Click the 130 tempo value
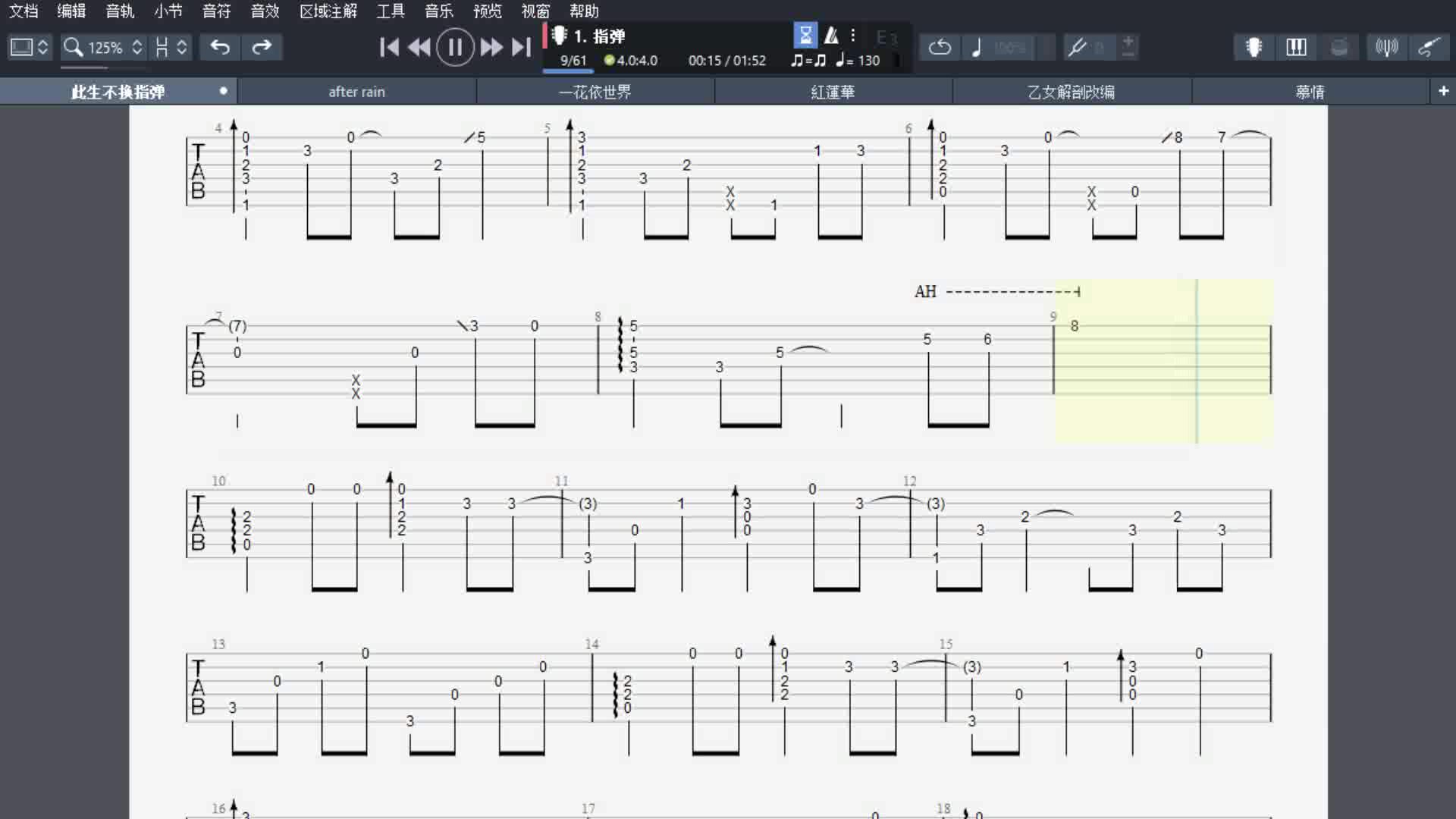The width and height of the screenshot is (1456, 819). click(x=868, y=61)
